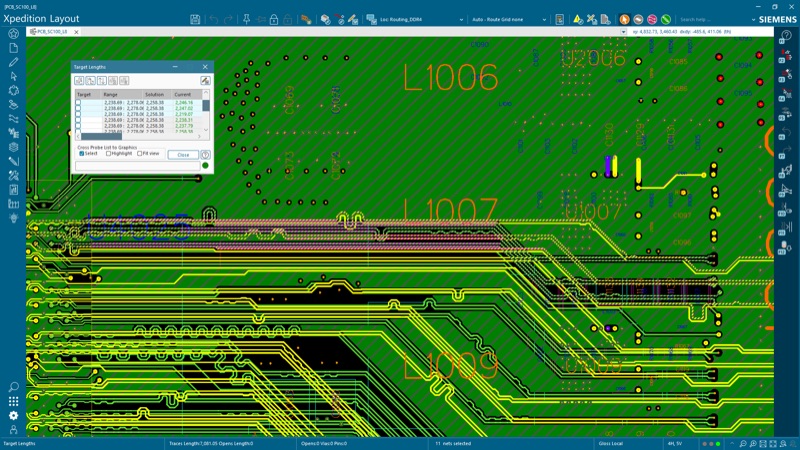Image resolution: width=800 pixels, height=450 pixels.
Task: Enable the Fit view checkbox
Action: (x=139, y=154)
